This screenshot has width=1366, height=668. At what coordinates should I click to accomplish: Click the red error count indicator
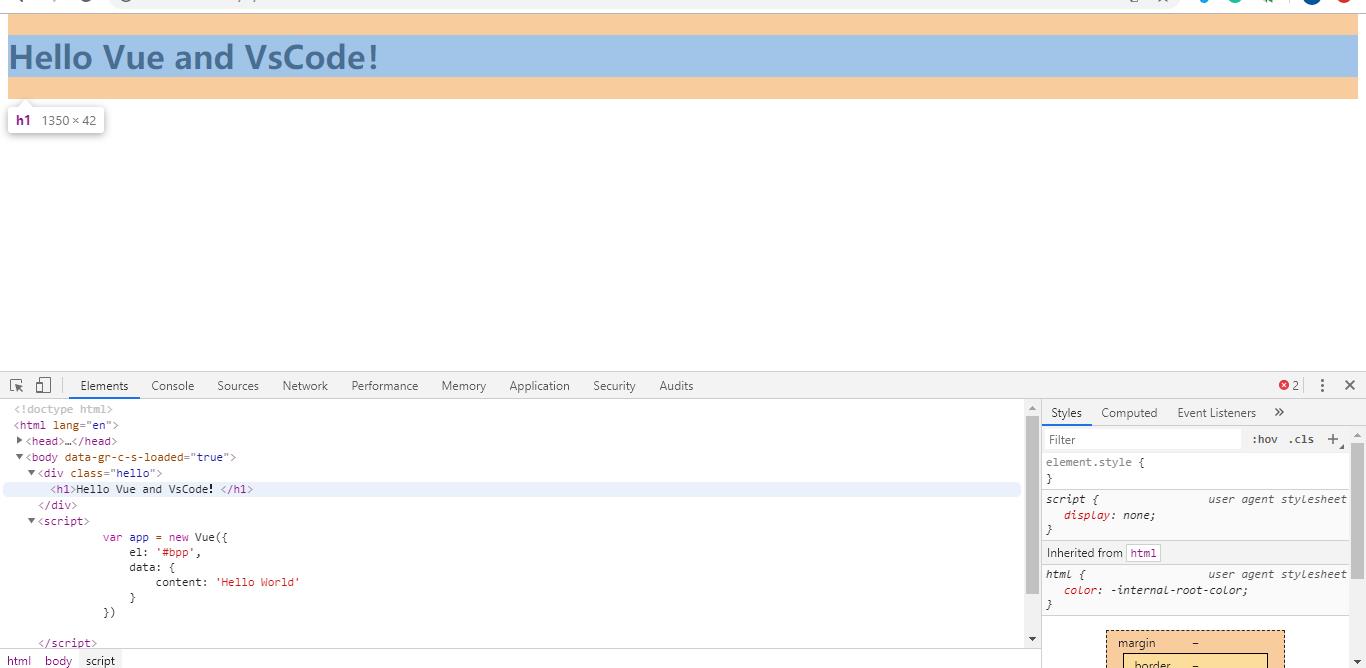pos(1289,385)
